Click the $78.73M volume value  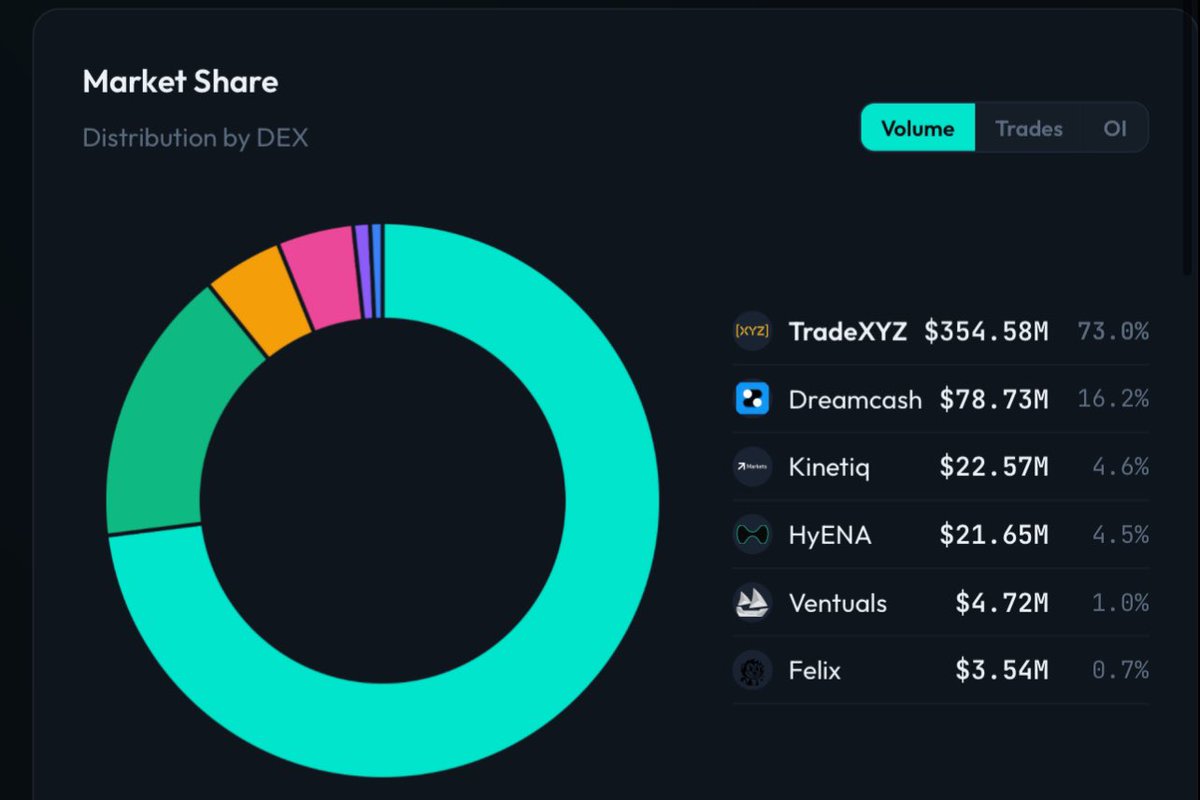[994, 399]
